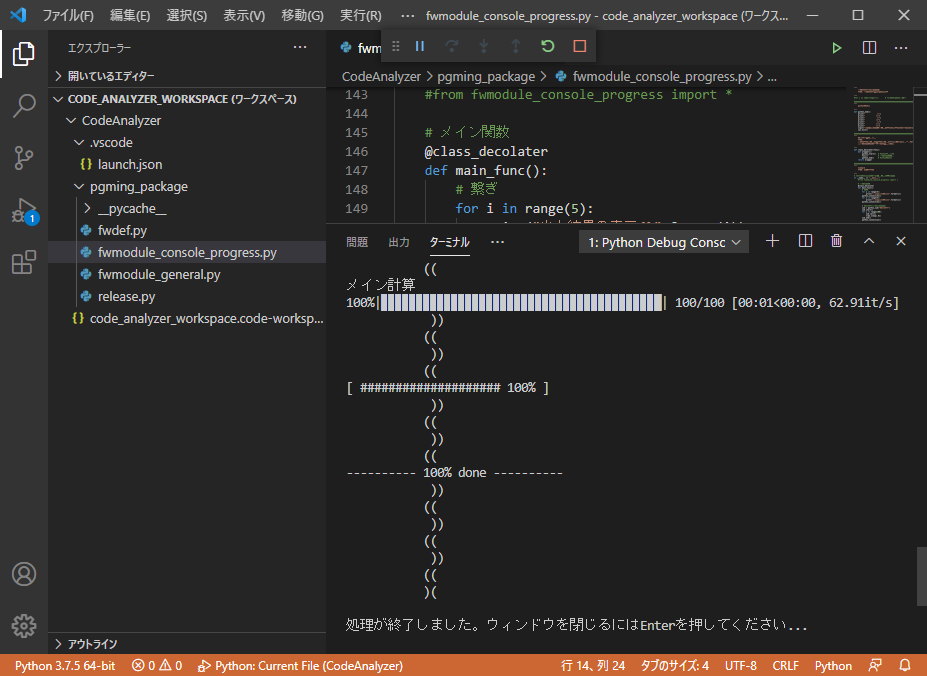Open launch.json in the explorer
Image resolution: width=927 pixels, height=676 pixels.
click(x=187, y=164)
